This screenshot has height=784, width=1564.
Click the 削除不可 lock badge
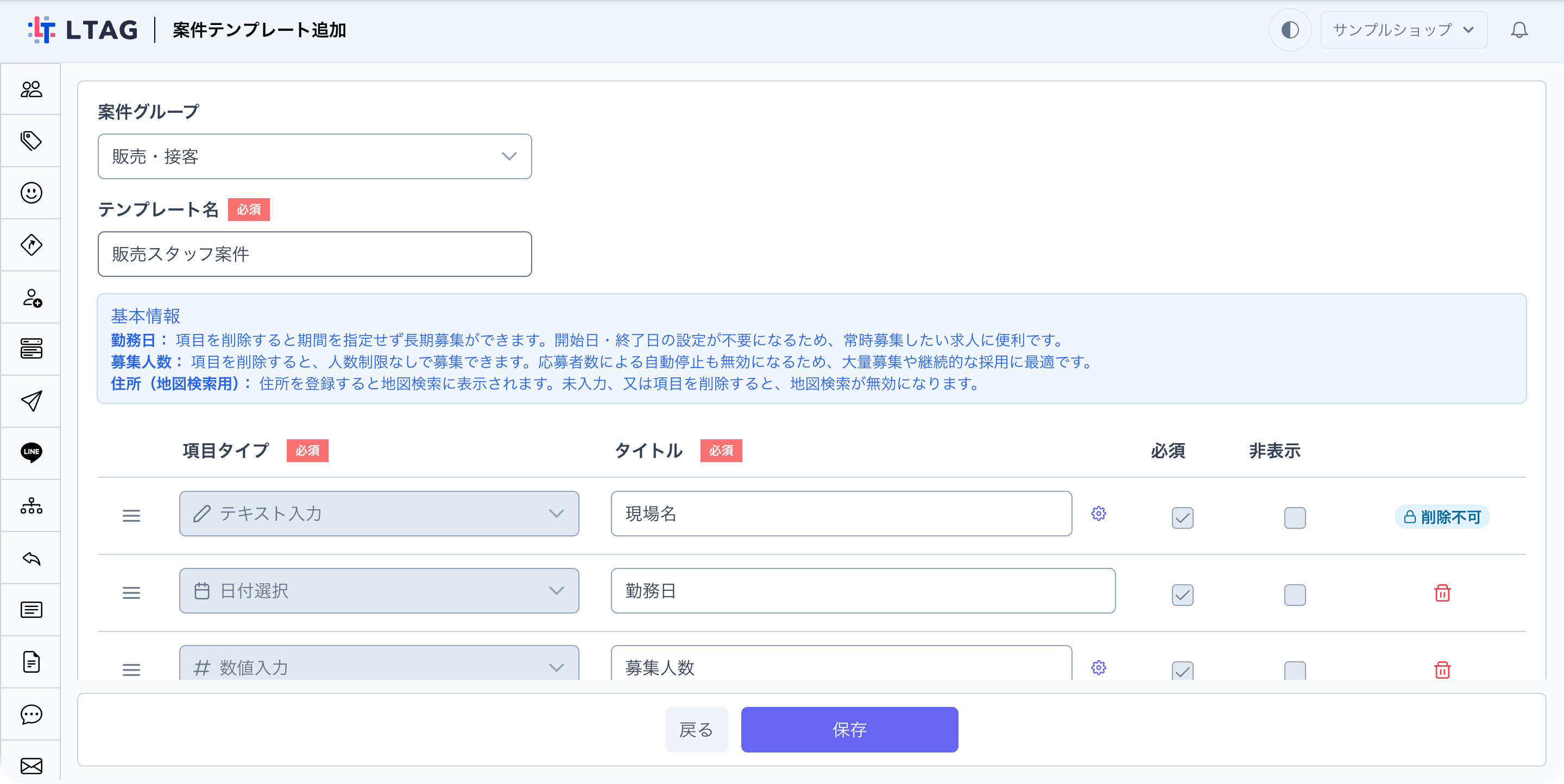click(x=1441, y=517)
